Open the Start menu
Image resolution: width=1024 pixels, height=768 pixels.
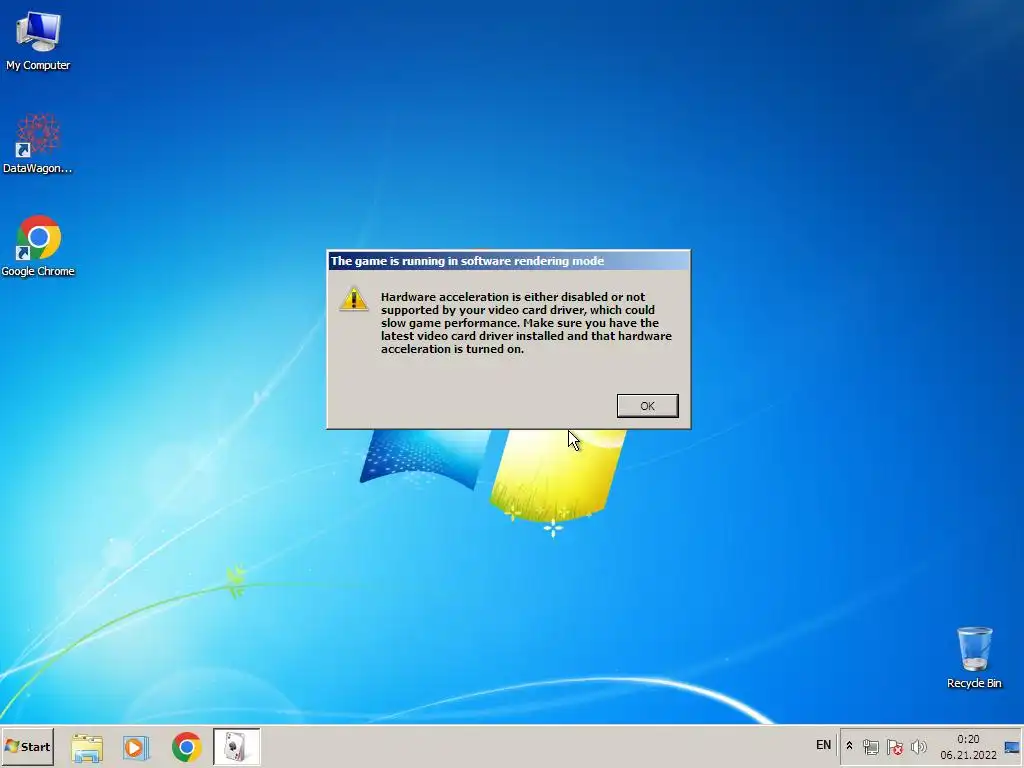pos(27,746)
